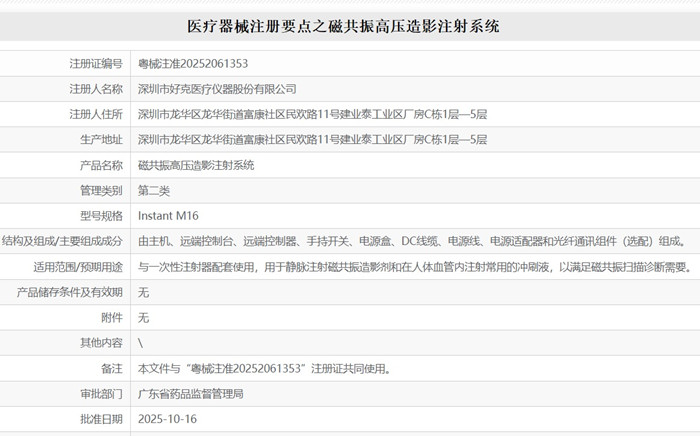700x436 pixels.
Task: Select the label 注册人住所
Action: [96, 115]
